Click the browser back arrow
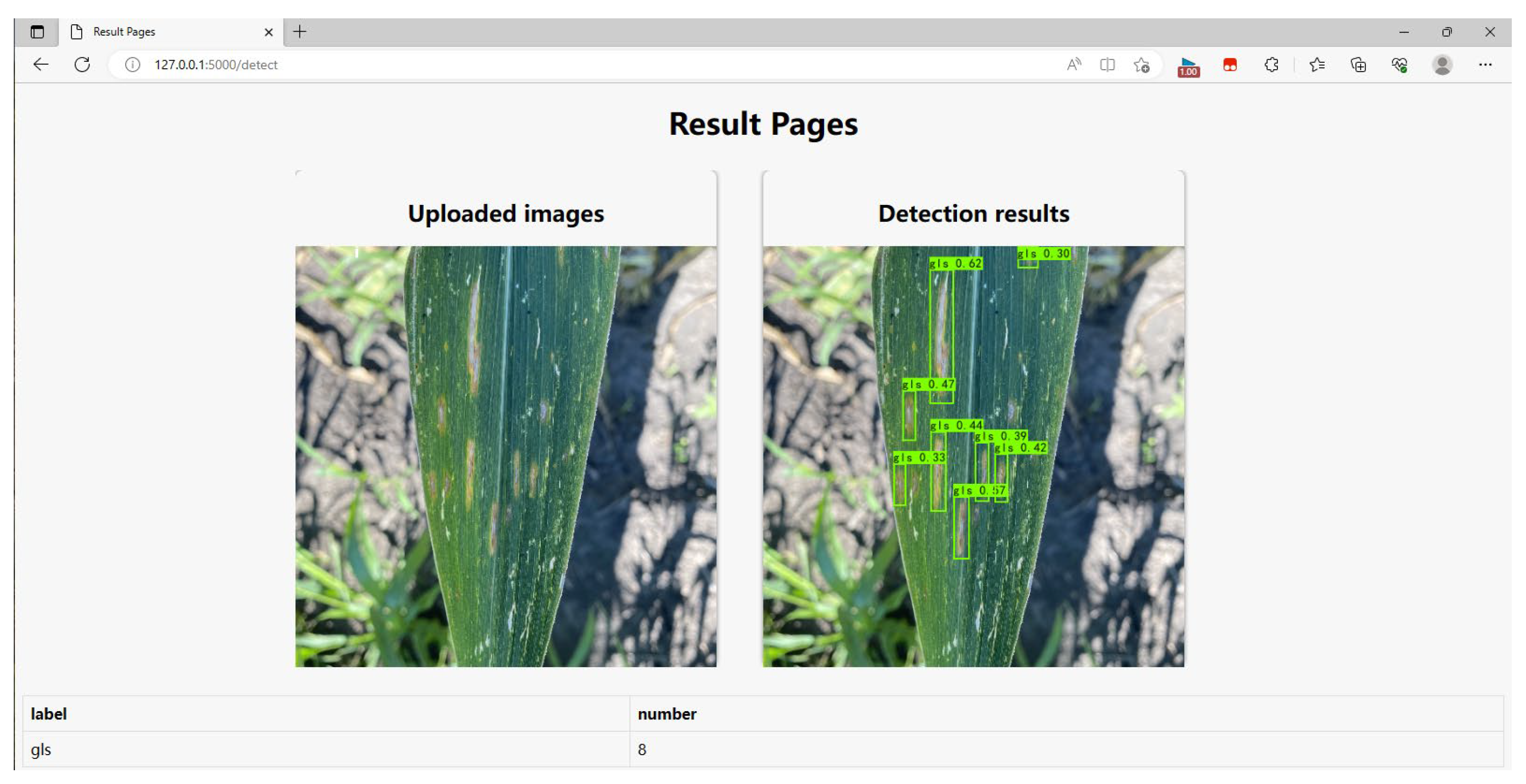Image resolution: width=1526 pixels, height=784 pixels. (x=41, y=65)
